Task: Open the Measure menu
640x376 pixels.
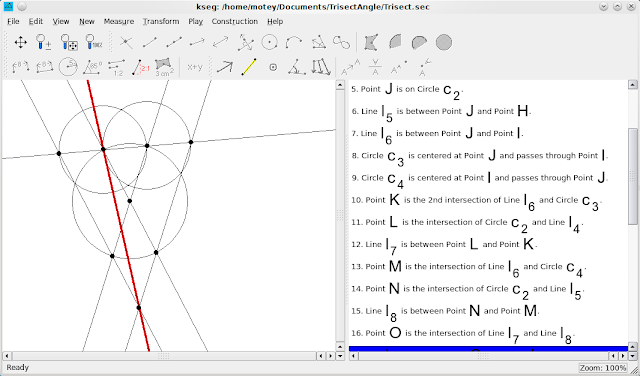Action: [118, 21]
